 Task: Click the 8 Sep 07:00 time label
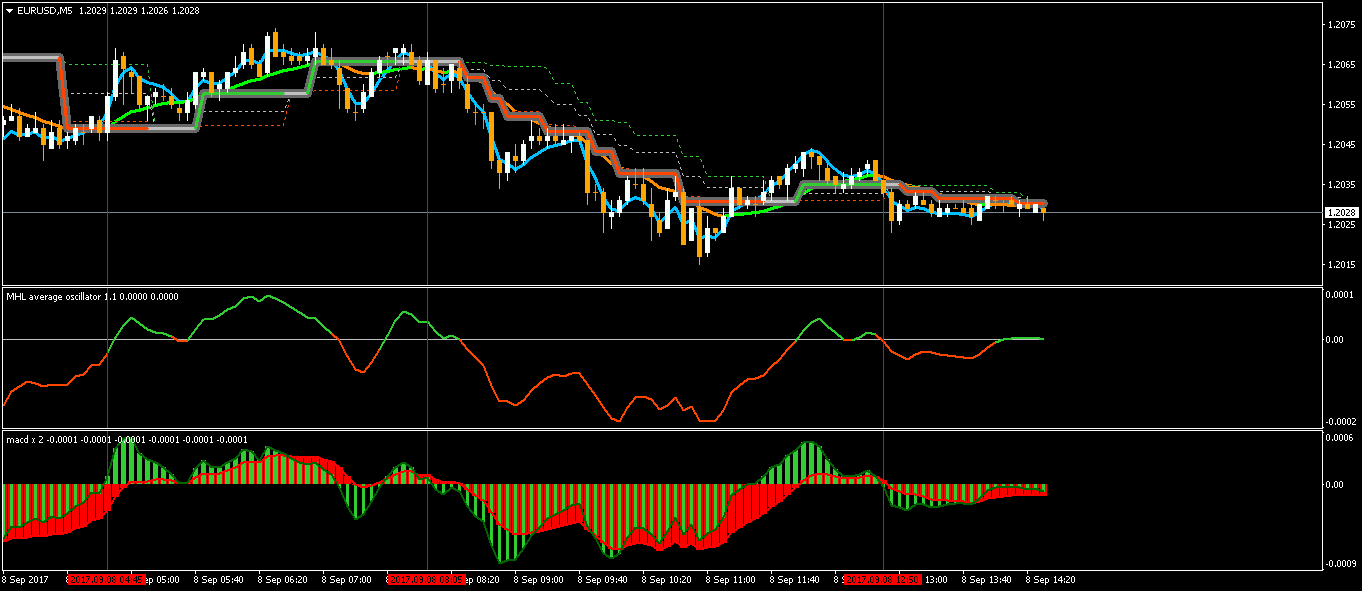(347, 579)
